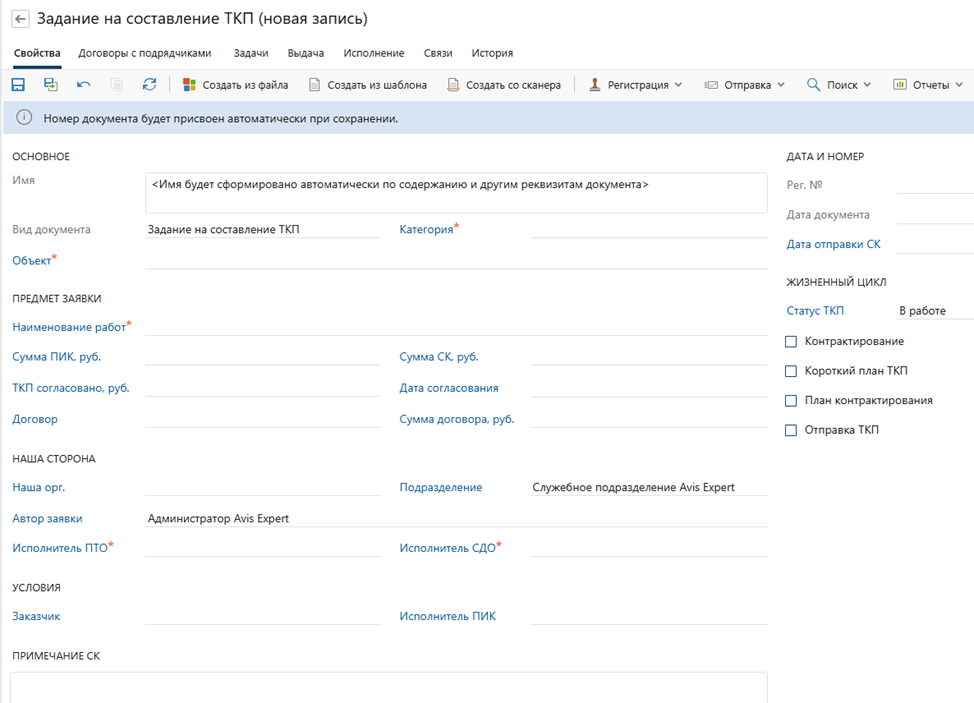Click the colorful Create from file icon
Image resolution: width=974 pixels, height=703 pixels.
click(x=189, y=84)
